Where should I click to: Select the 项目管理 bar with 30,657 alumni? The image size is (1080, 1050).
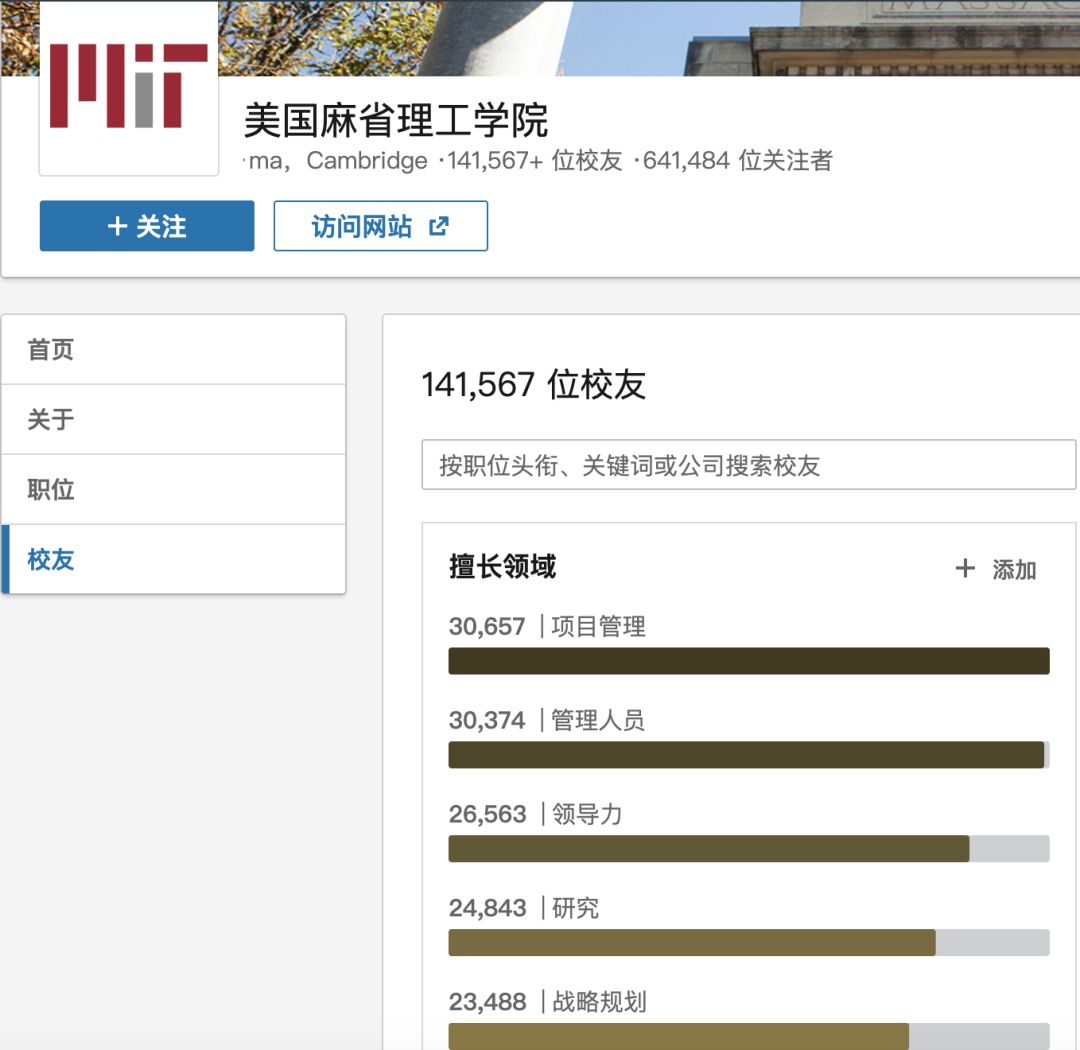tap(749, 661)
